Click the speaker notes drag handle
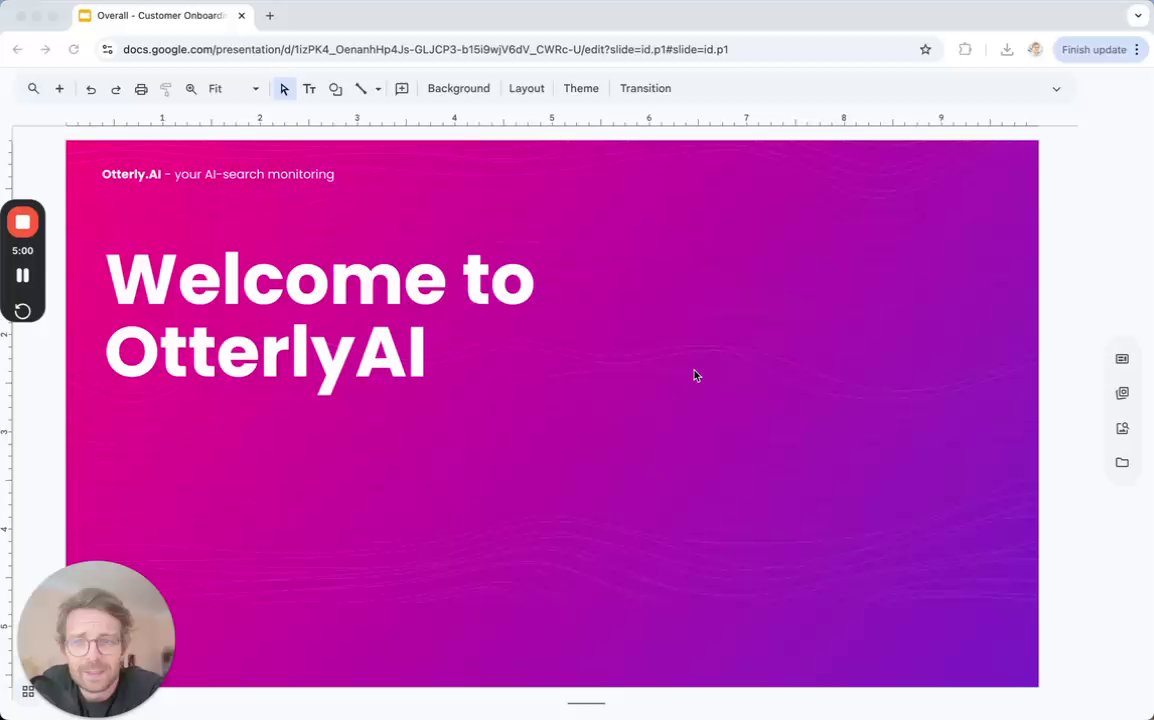Screen dimensions: 1154x720 coord(586,703)
